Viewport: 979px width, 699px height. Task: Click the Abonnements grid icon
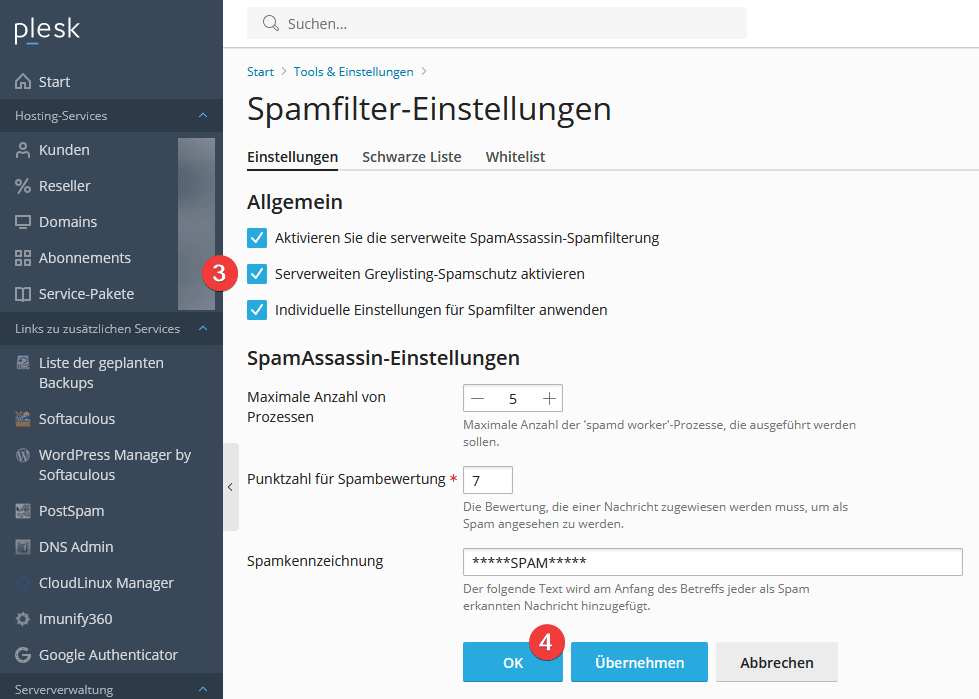click(22, 258)
